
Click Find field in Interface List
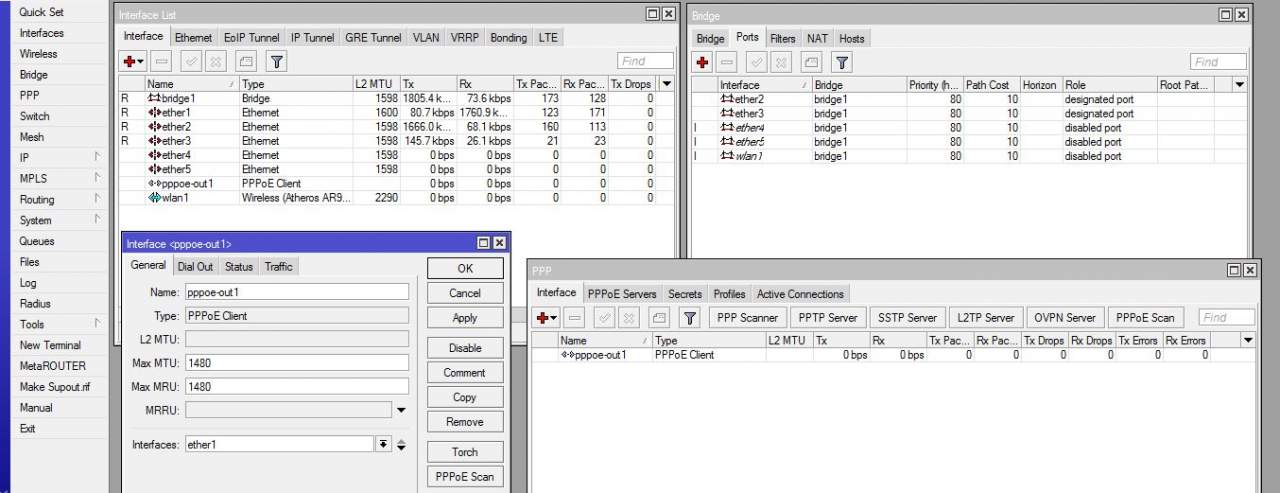(645, 61)
